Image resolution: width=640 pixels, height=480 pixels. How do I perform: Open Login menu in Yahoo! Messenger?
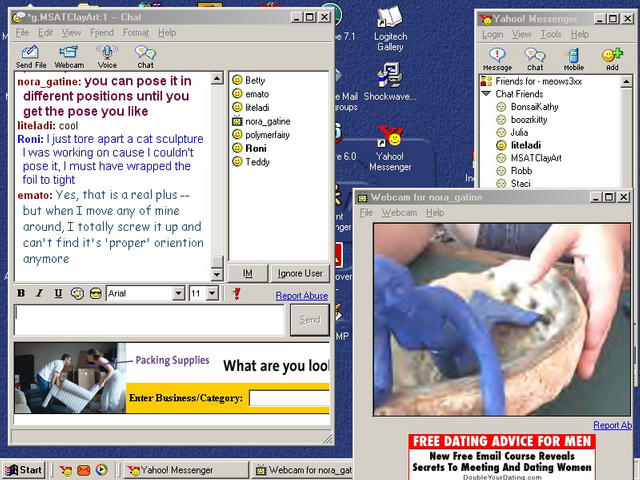(x=492, y=34)
